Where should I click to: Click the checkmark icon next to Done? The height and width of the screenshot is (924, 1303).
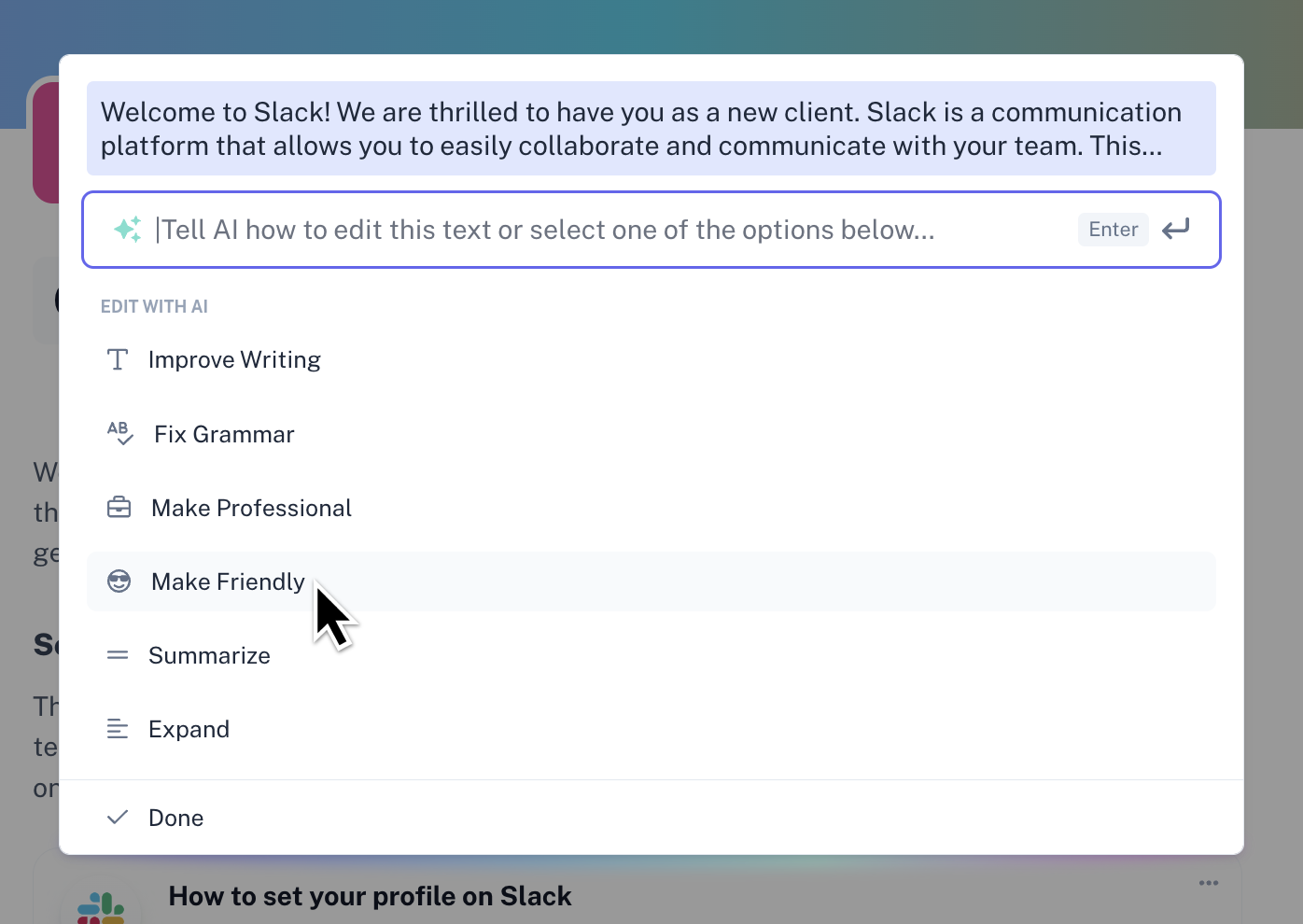coord(117,817)
